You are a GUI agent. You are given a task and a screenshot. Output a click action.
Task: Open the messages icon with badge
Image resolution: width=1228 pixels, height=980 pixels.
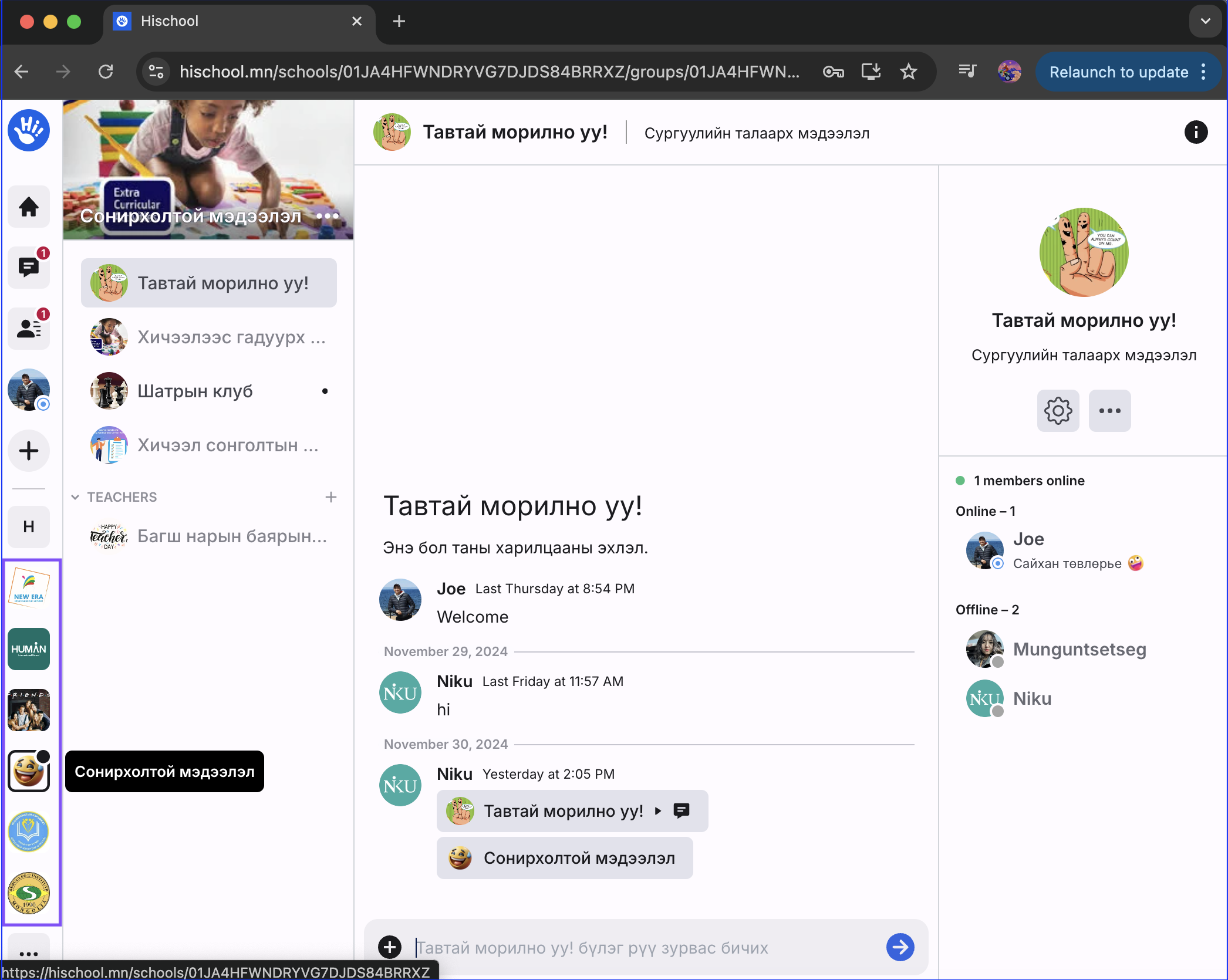click(x=28, y=268)
